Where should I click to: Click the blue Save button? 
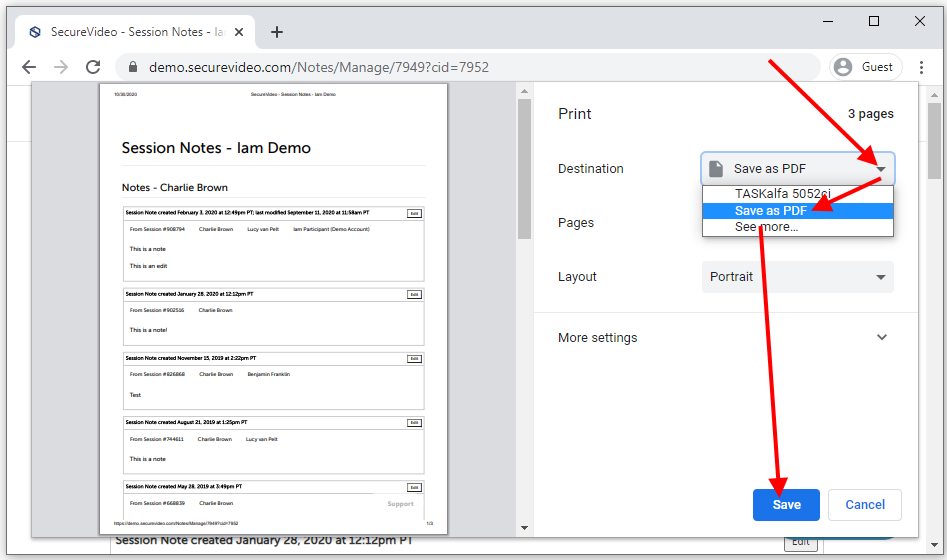786,505
